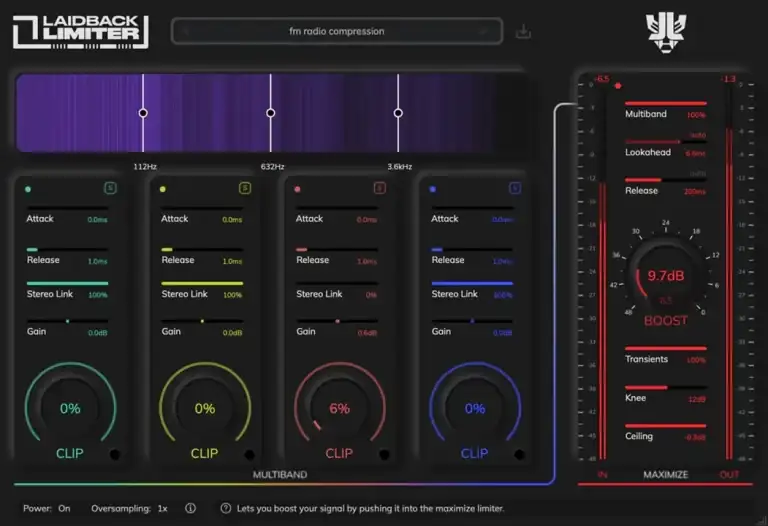Click the red band Stereo Link slider

coord(337,283)
